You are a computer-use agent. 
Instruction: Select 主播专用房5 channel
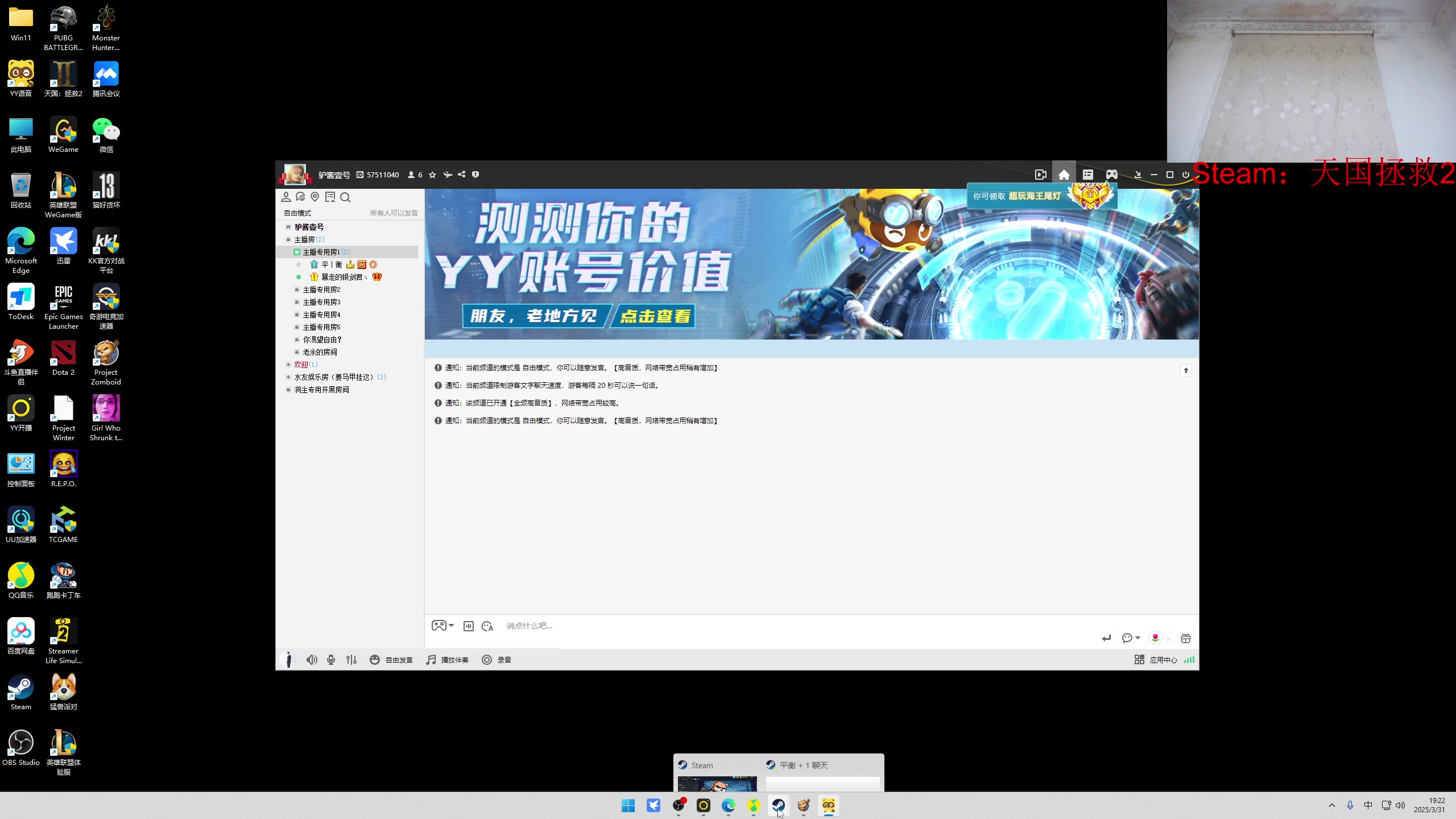click(321, 327)
